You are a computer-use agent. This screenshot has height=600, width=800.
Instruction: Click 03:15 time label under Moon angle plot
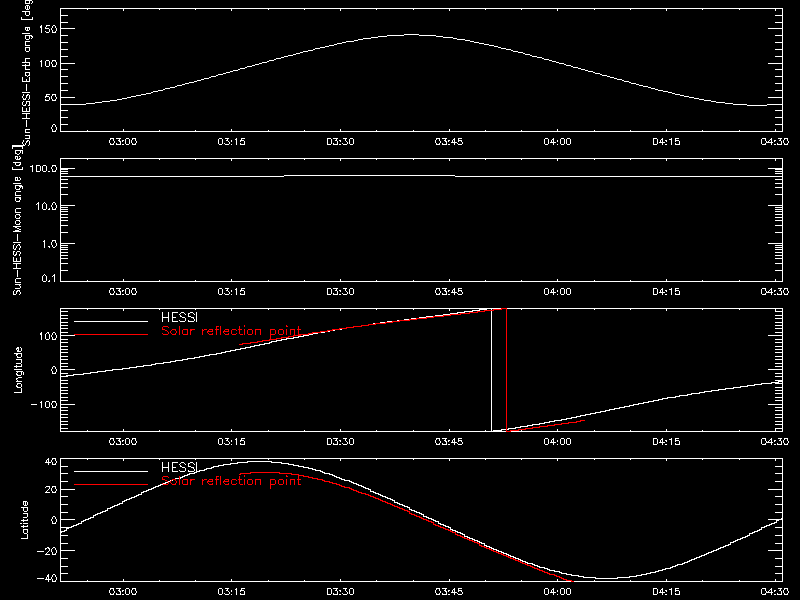pyautogui.click(x=232, y=291)
